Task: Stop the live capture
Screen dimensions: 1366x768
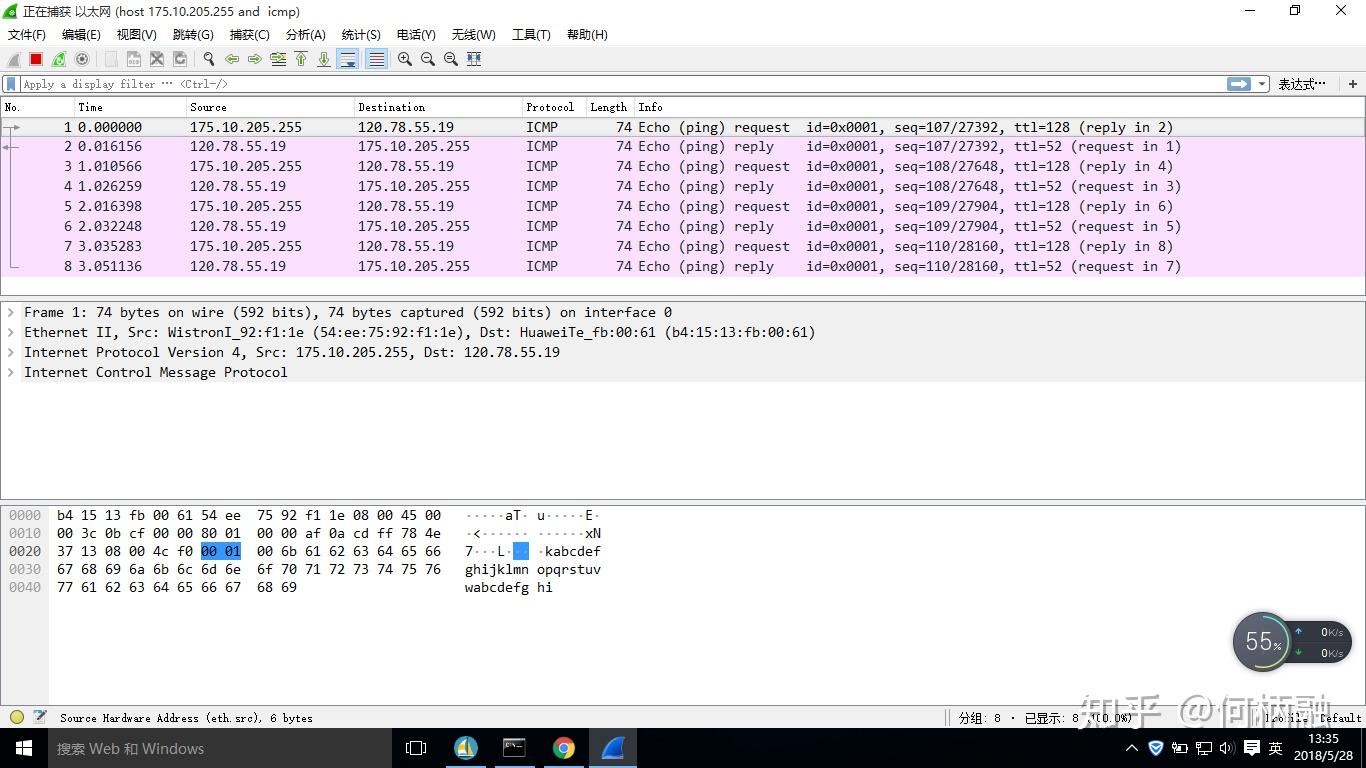Action: [34, 59]
